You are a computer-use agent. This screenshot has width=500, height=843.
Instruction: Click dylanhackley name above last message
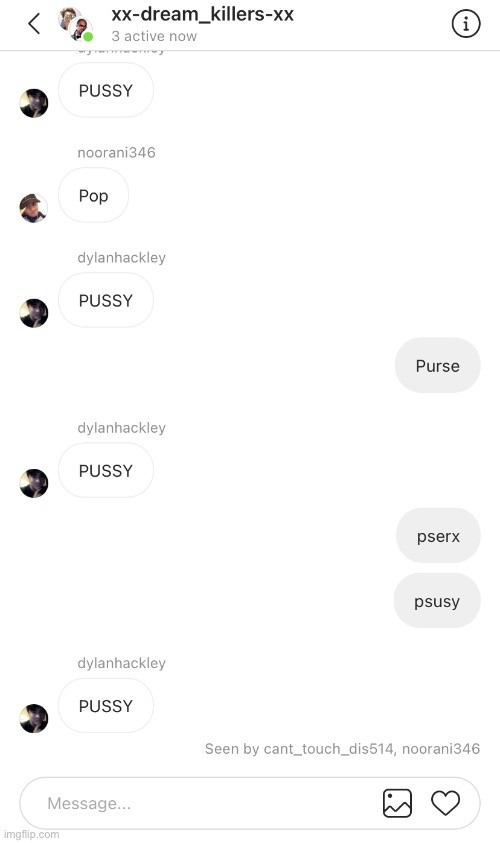[122, 663]
